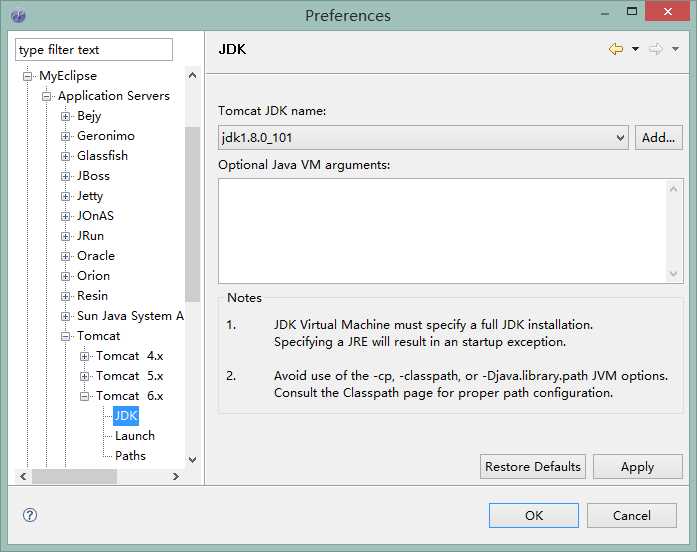Screen dimensions: 697x552
Task: Expand the Tomcat 5.x node
Action: [84, 376]
